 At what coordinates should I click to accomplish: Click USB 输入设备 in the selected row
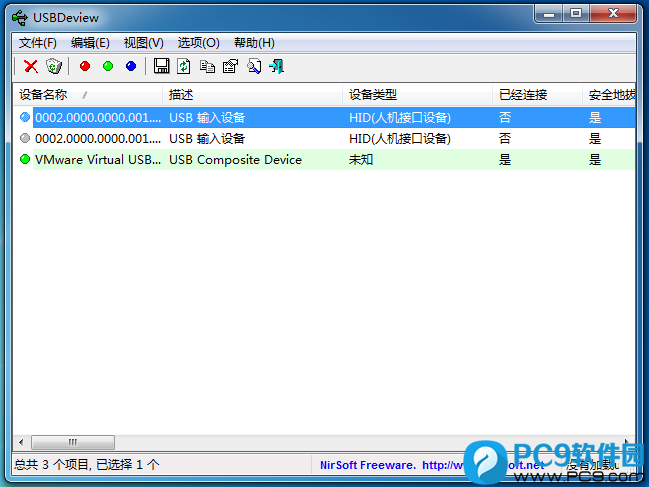click(x=207, y=118)
